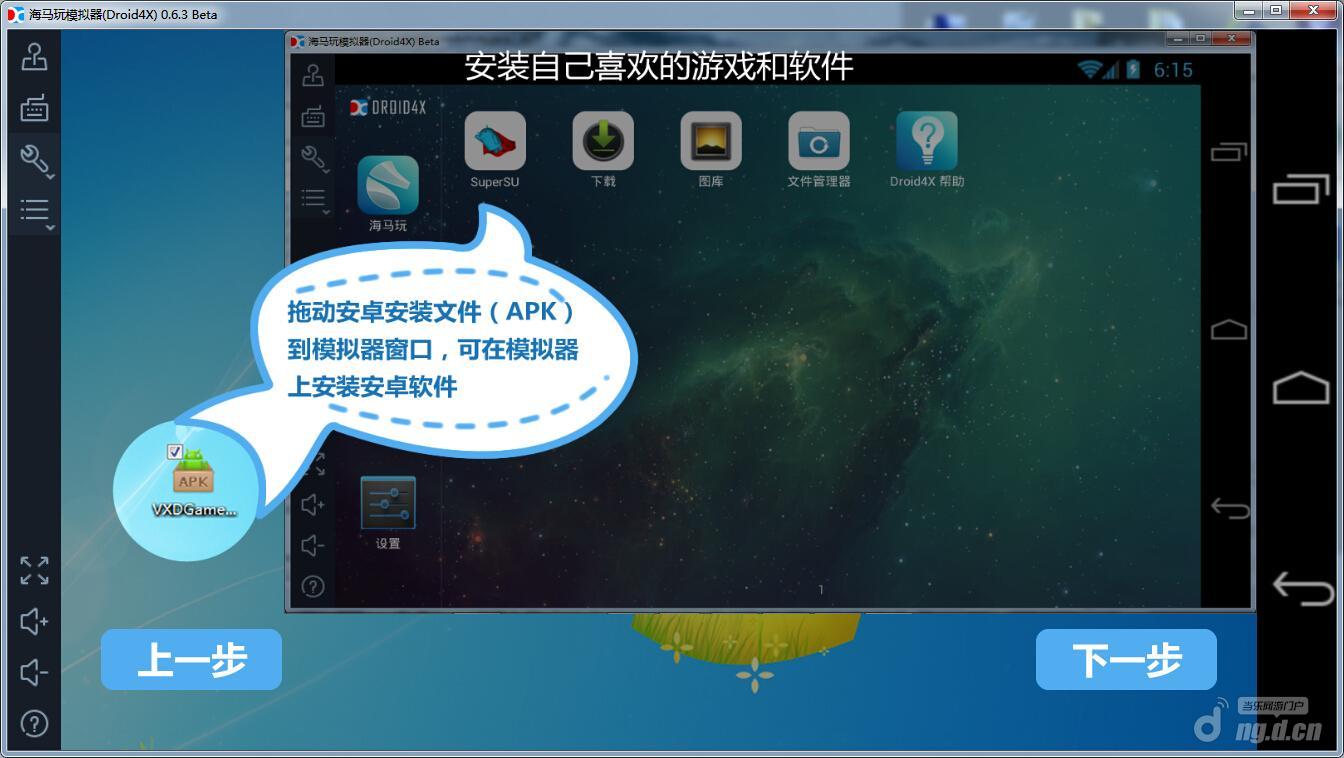This screenshot has width=1344, height=758.
Task: Increase volume using the speaker plus icon
Action: [34, 622]
